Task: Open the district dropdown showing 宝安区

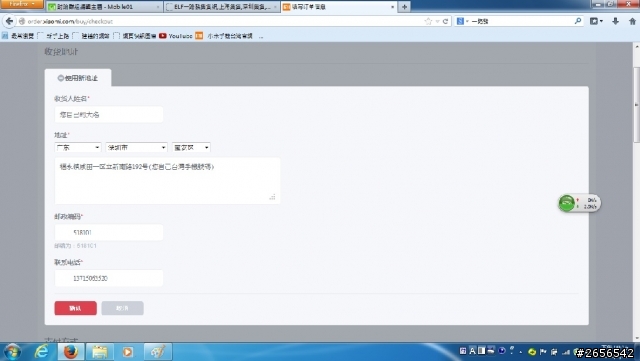Action: (x=191, y=147)
